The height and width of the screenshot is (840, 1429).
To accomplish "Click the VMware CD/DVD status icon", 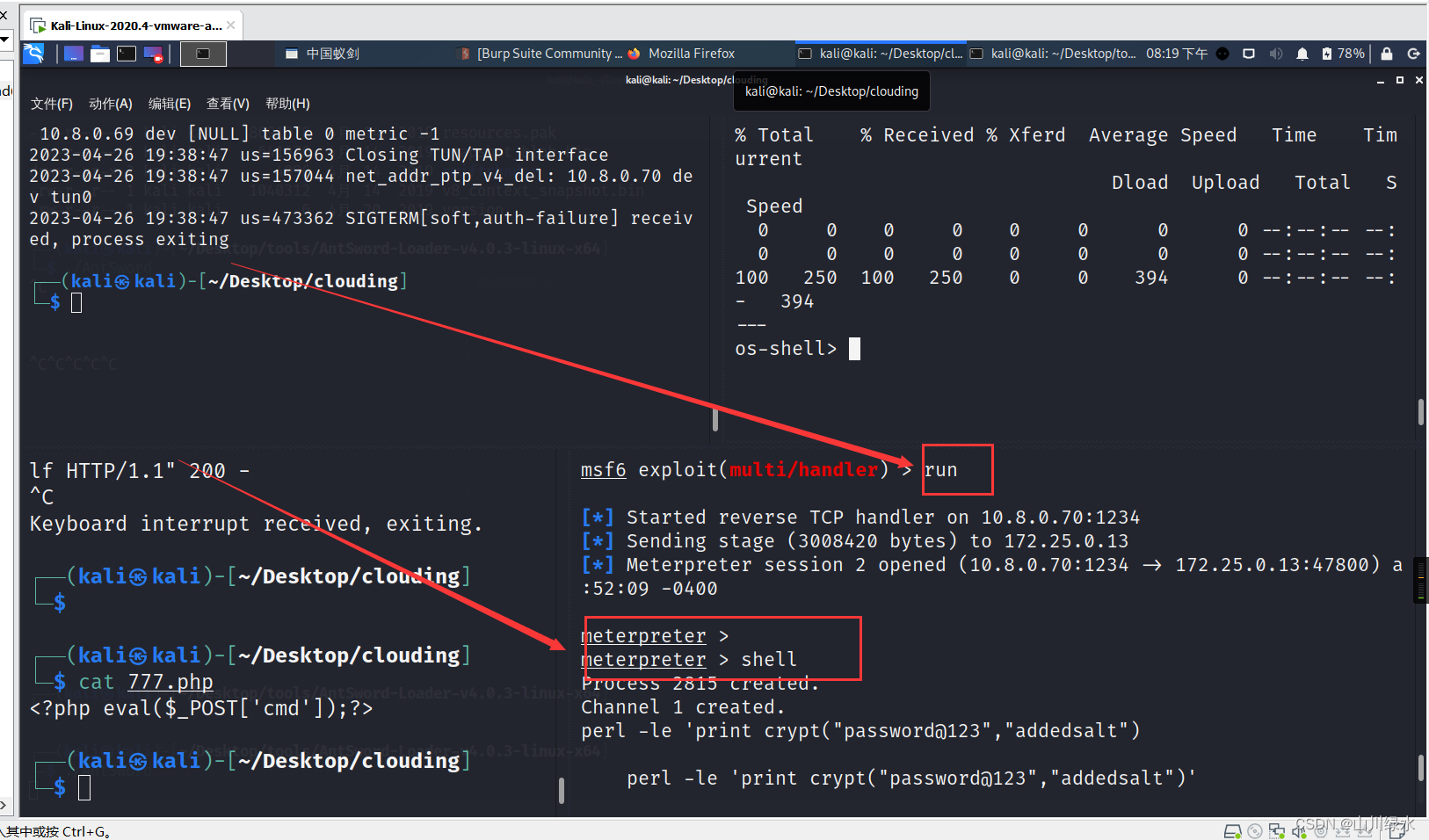I will (x=1255, y=831).
